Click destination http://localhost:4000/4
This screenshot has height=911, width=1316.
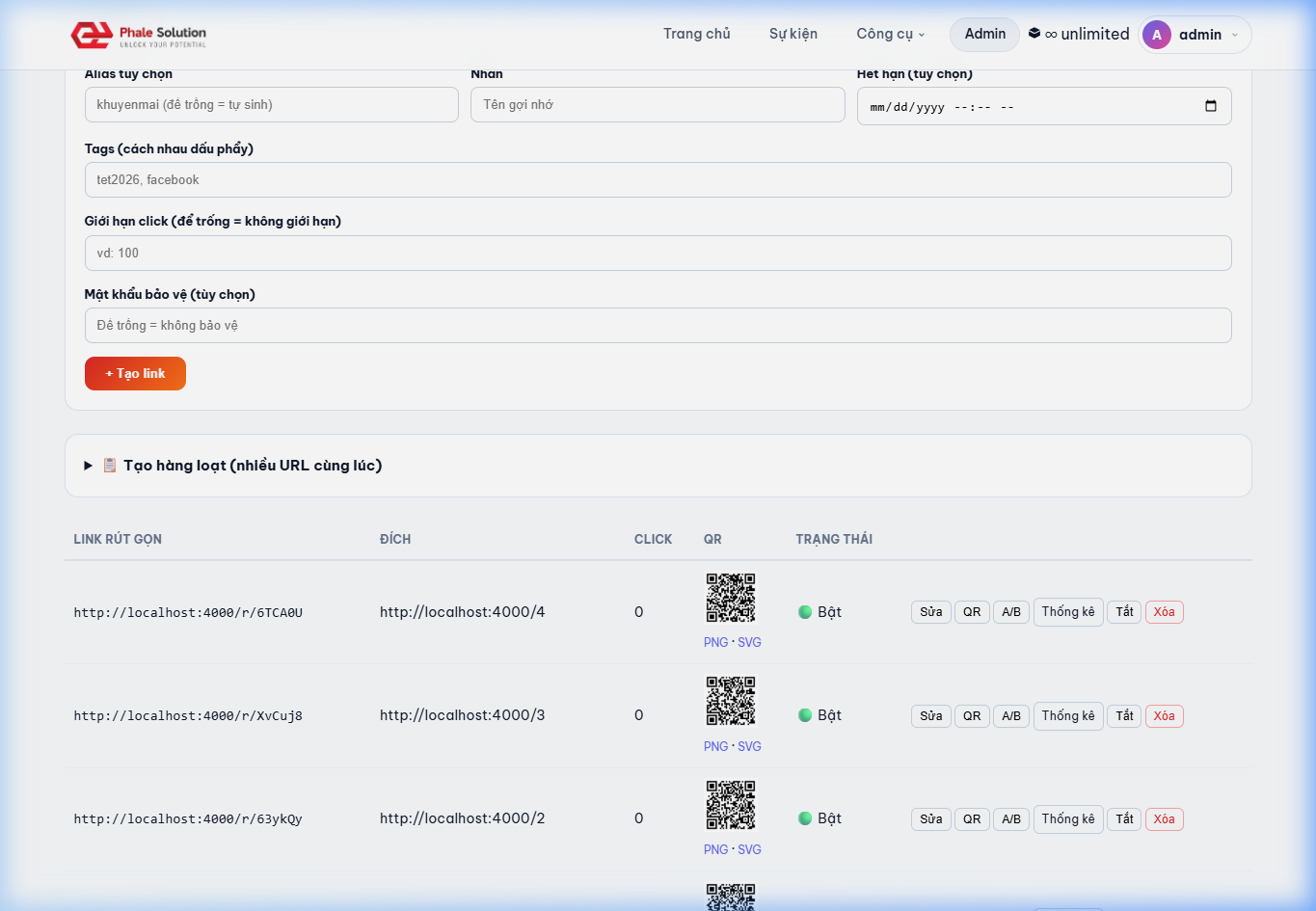pyautogui.click(x=462, y=612)
